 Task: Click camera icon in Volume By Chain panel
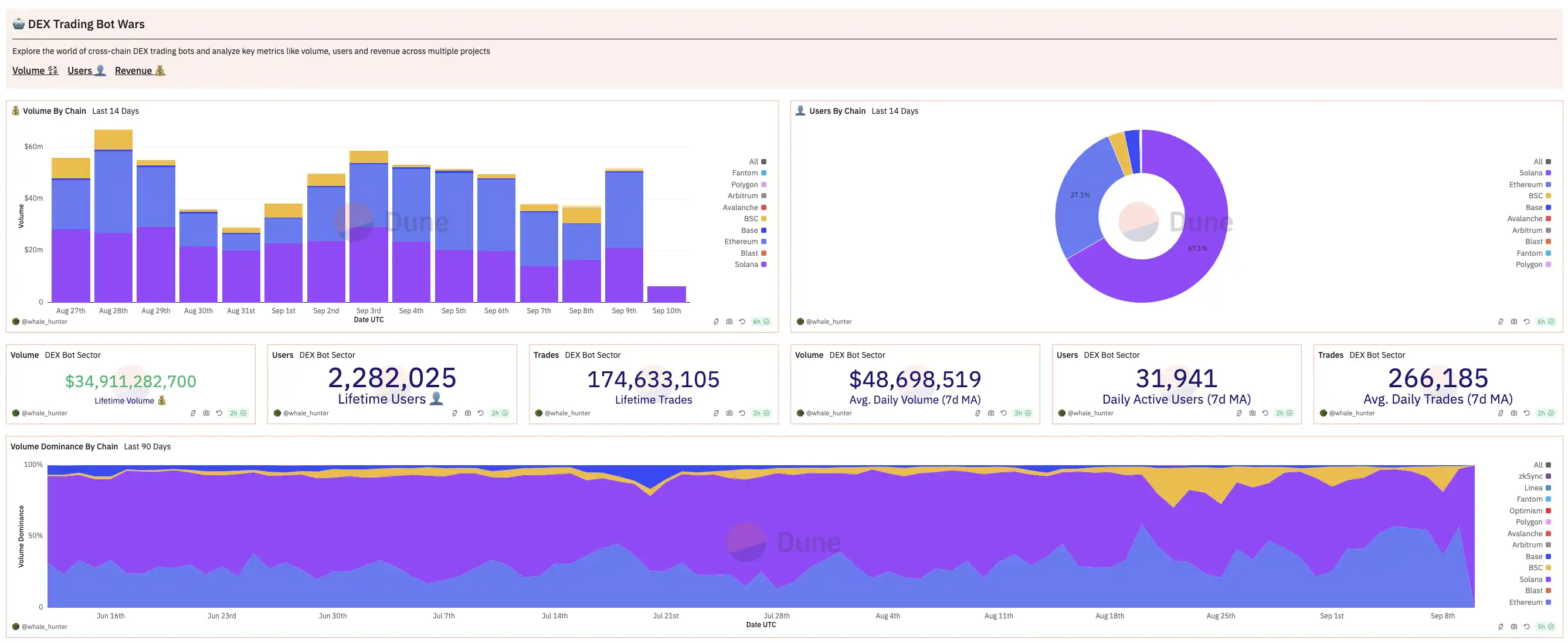click(729, 321)
